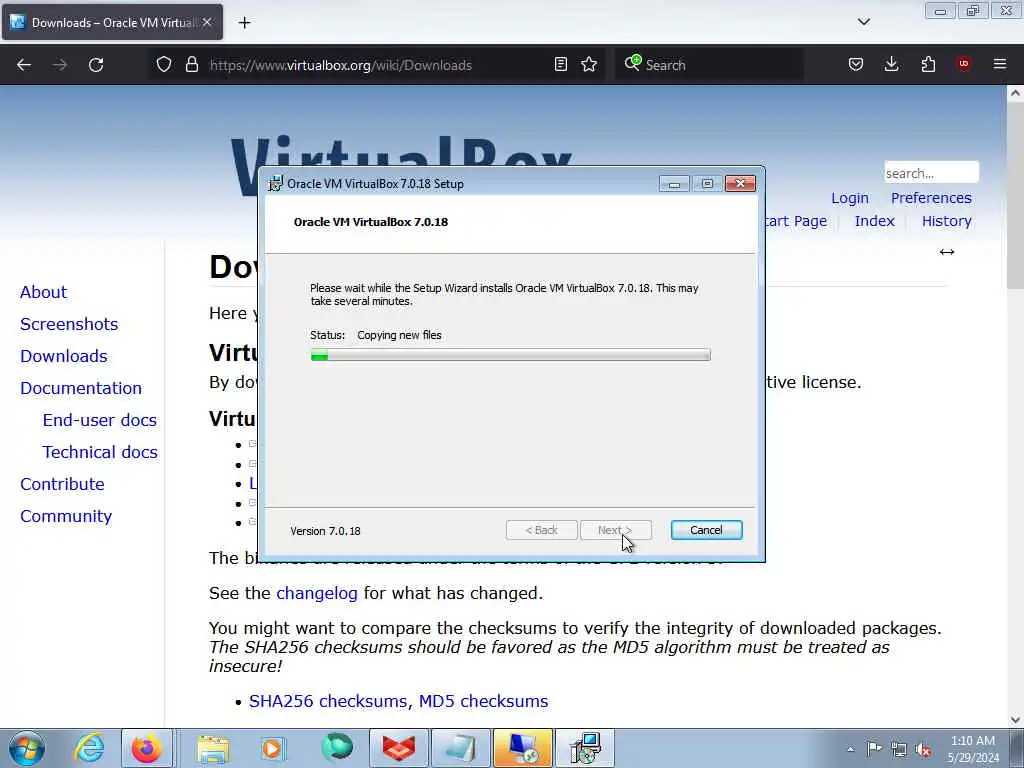The width and height of the screenshot is (1024, 768).
Task: Open the extensions puzzle icon
Action: [928, 64]
